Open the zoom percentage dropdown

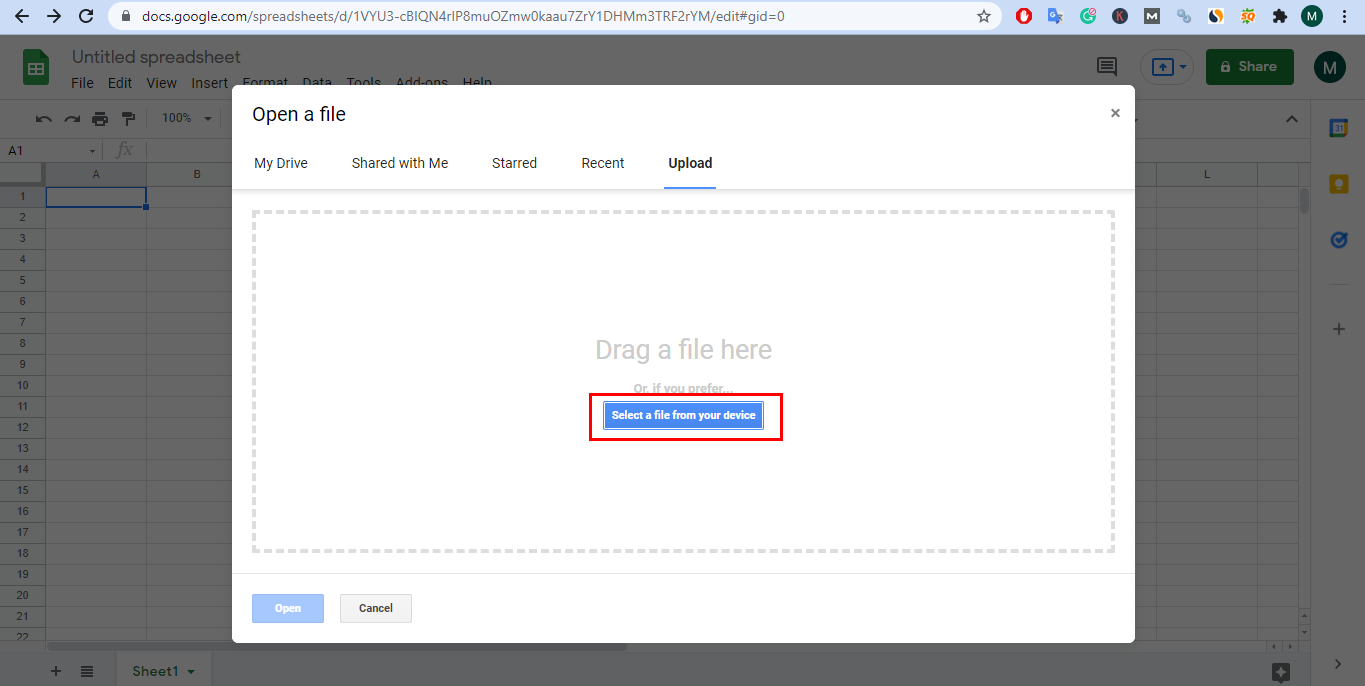click(185, 118)
